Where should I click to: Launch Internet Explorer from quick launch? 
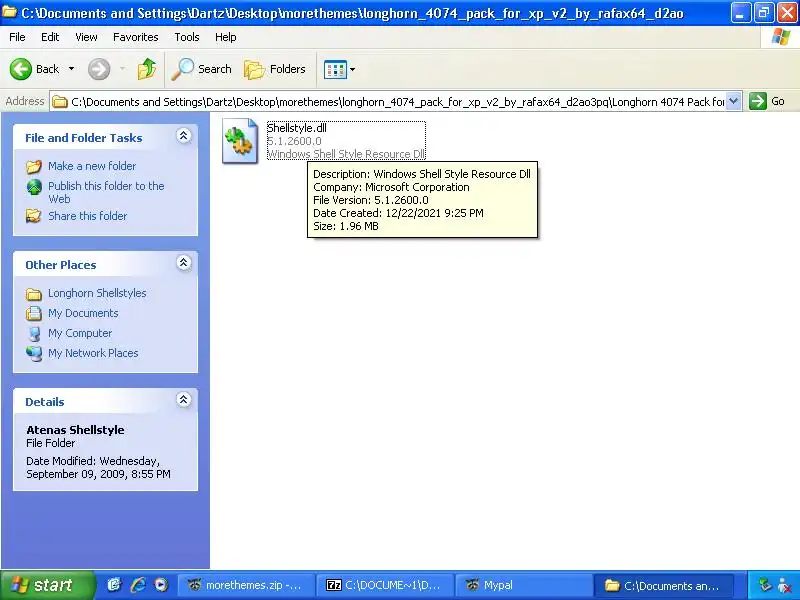click(138, 585)
